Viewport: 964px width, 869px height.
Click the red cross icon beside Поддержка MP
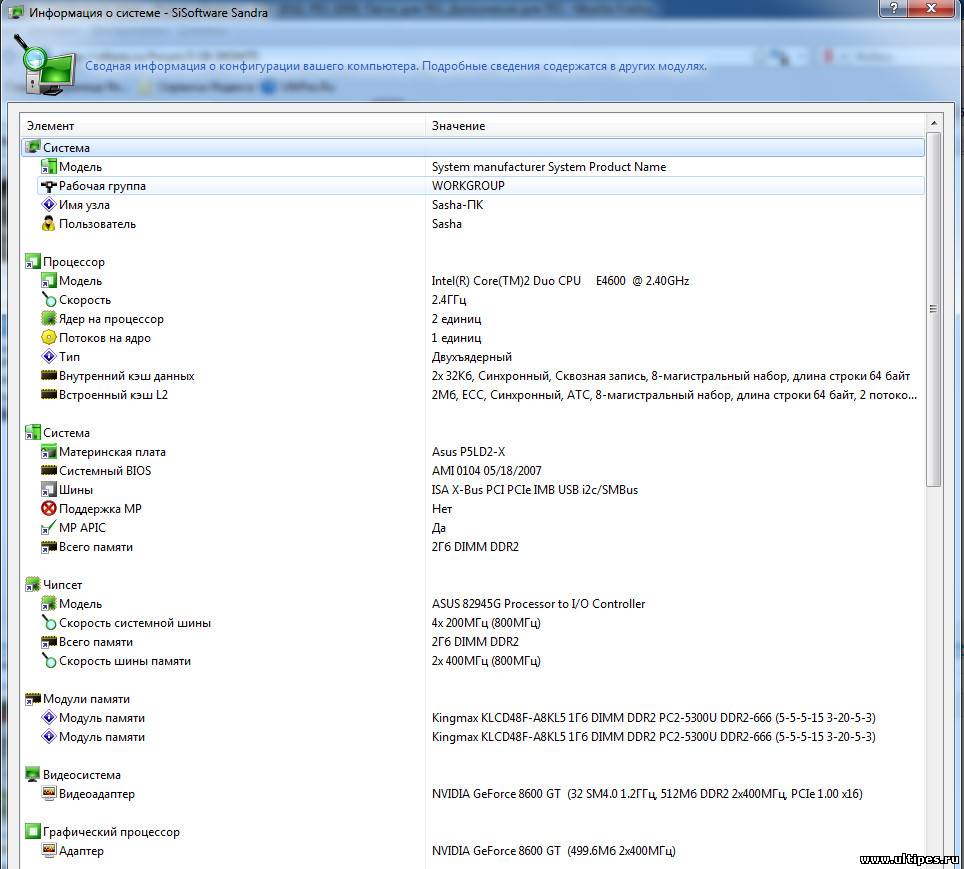pyautogui.click(x=48, y=509)
